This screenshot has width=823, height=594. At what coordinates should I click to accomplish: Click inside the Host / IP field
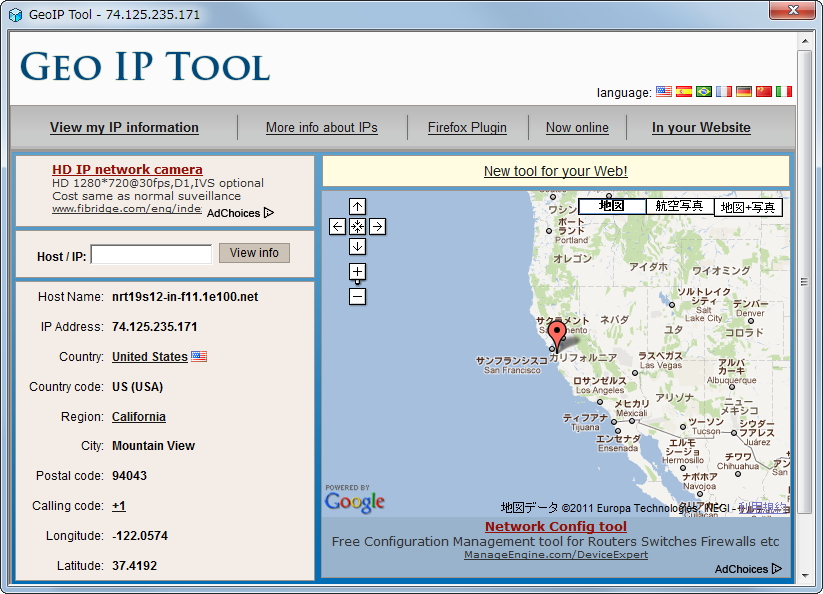[150, 253]
